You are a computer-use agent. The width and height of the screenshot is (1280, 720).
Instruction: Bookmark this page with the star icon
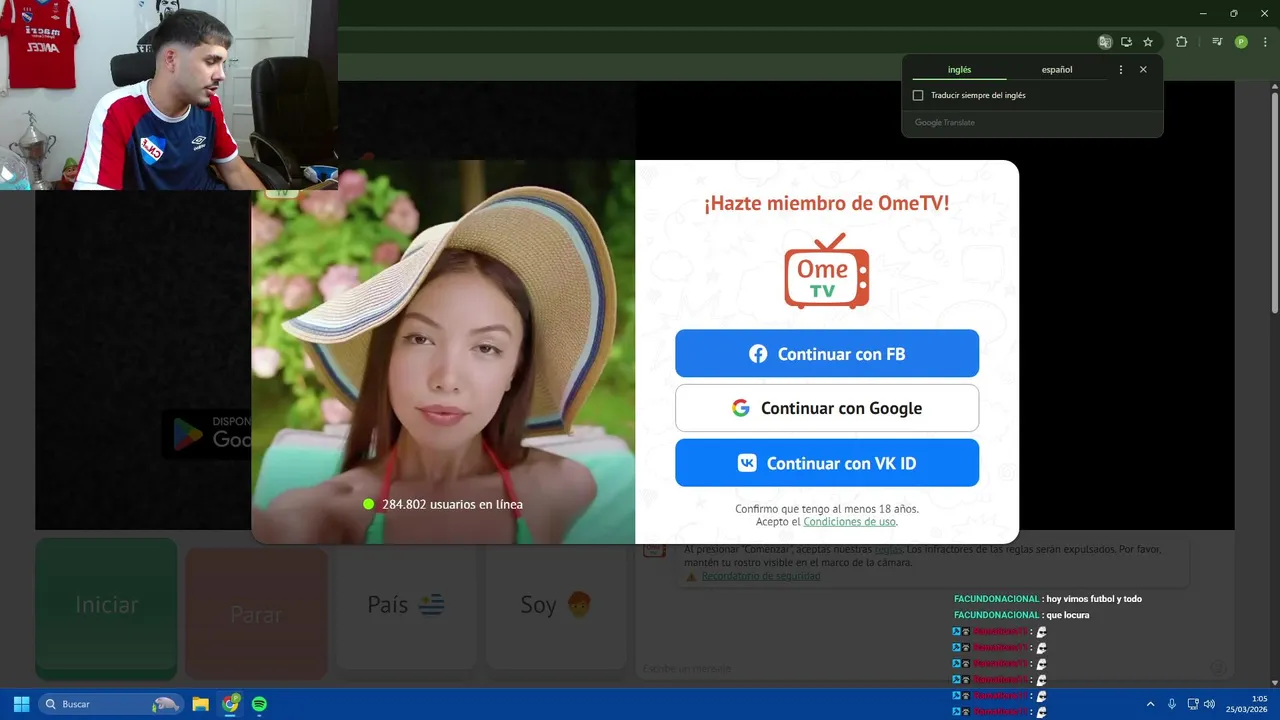pos(1148,42)
